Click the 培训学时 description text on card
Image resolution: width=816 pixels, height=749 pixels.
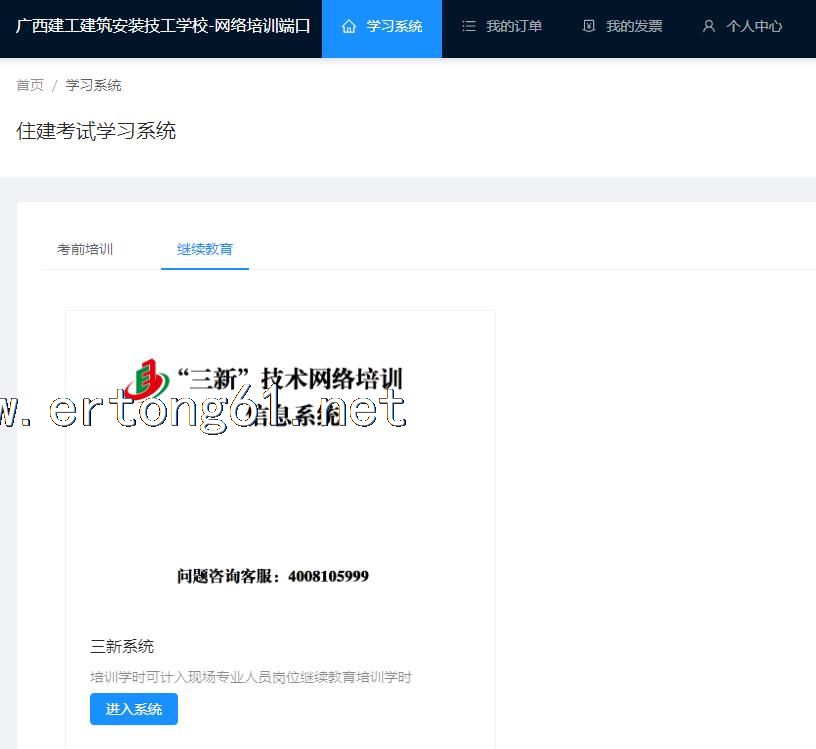click(x=250, y=677)
